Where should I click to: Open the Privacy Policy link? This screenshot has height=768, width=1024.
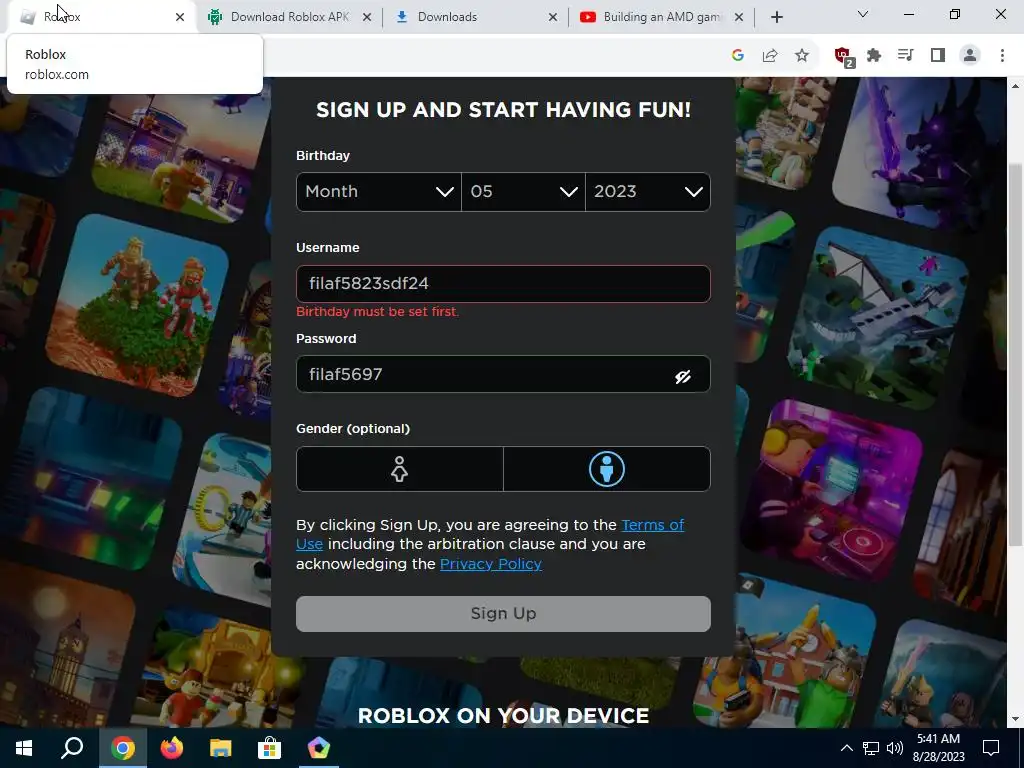(490, 564)
